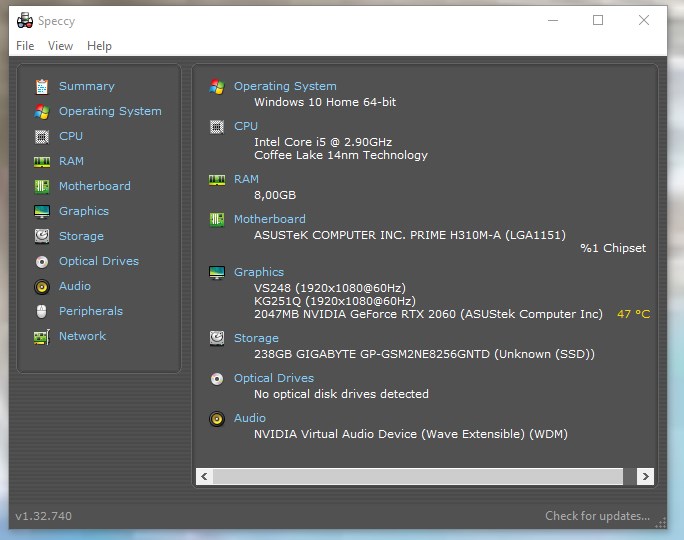Open the Graphics heading link in summary

(x=259, y=272)
